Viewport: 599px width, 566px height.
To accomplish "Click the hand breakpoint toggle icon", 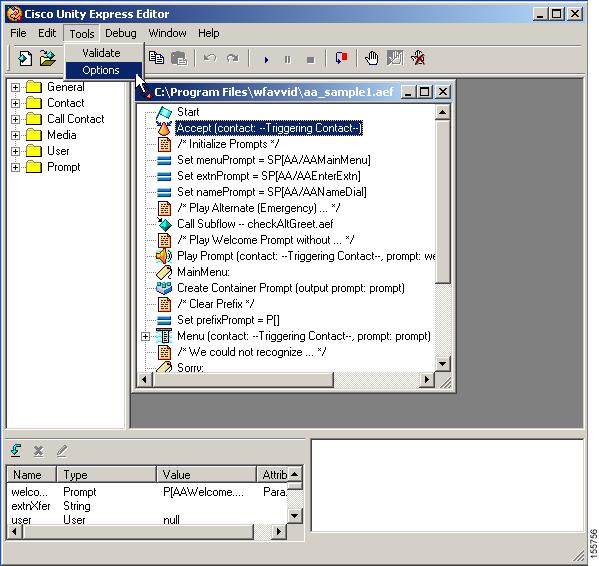I will pos(371,58).
